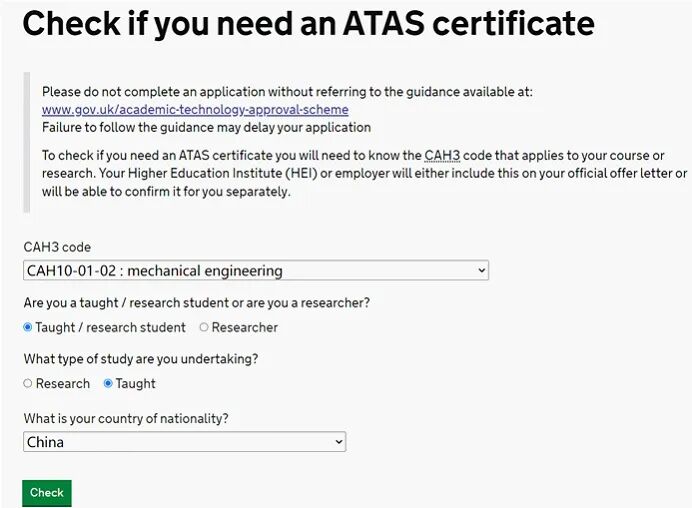
Task: Click the "Check if you need an ATAS certificate" heading
Action: (308, 24)
